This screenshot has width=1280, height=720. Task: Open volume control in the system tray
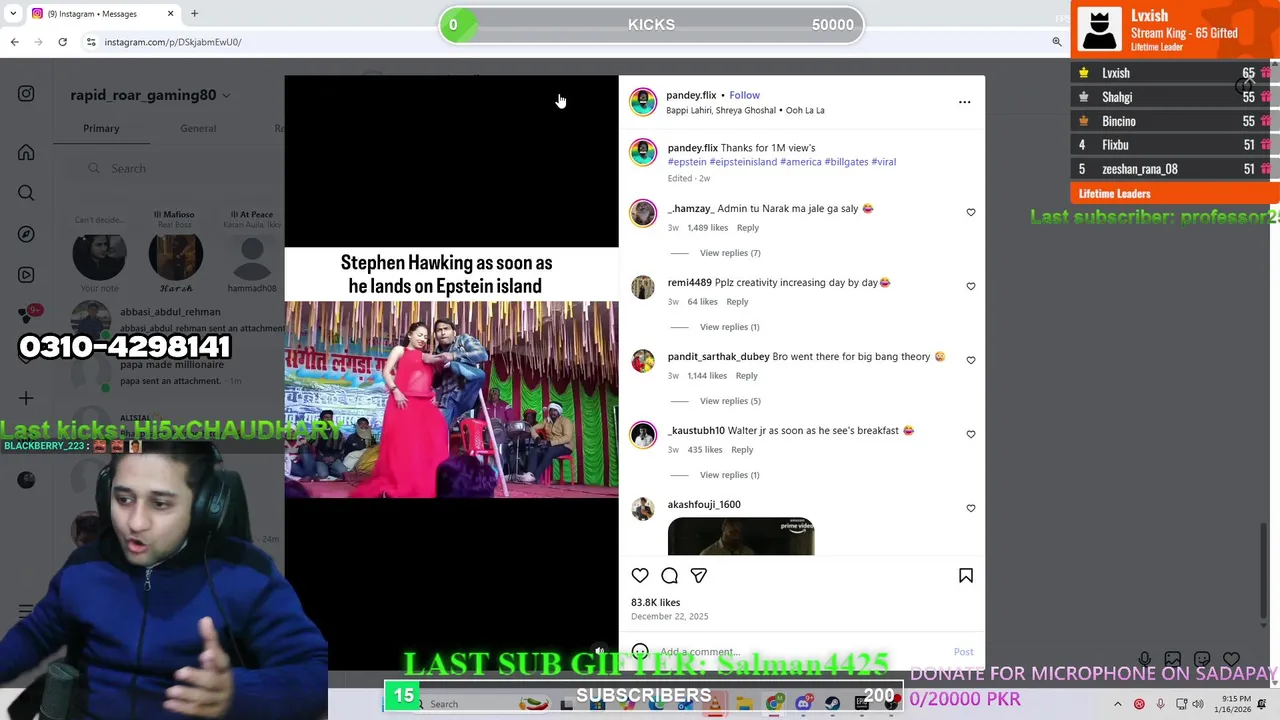(1198, 704)
